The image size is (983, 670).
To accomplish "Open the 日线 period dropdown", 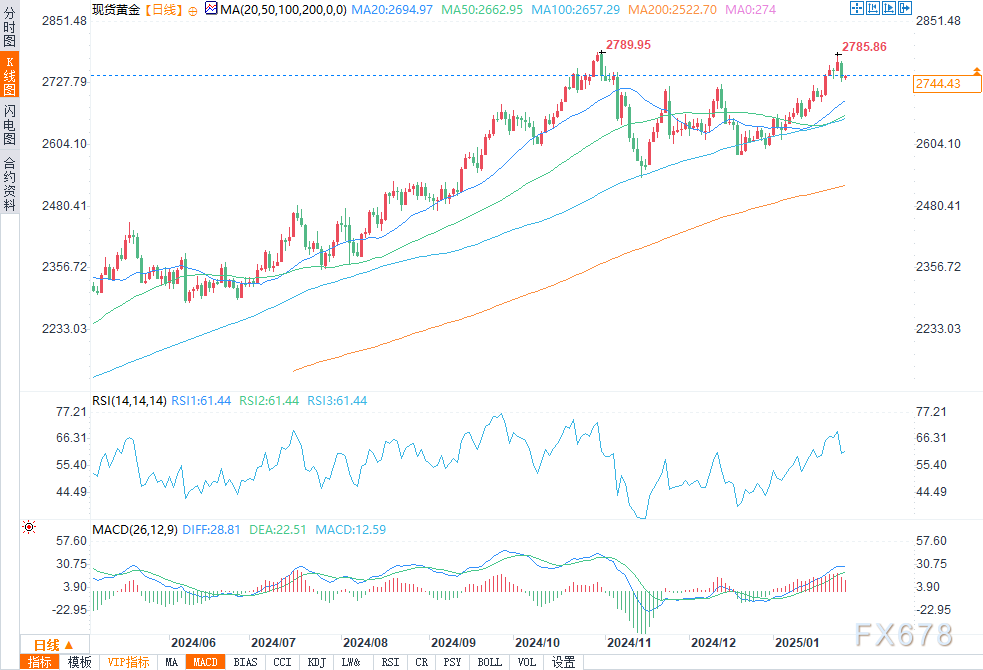I will 53,644.
